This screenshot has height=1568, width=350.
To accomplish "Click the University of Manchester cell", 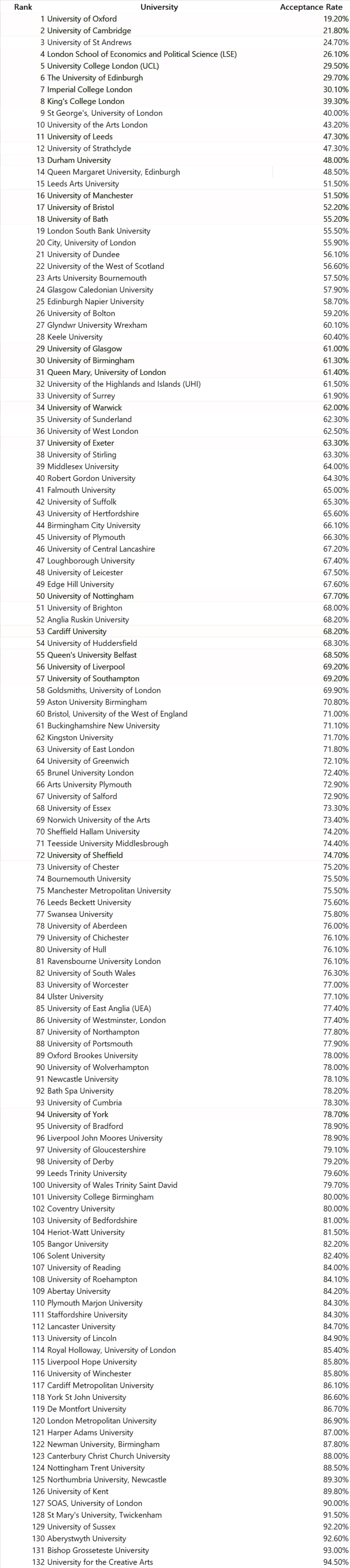I will click(90, 195).
